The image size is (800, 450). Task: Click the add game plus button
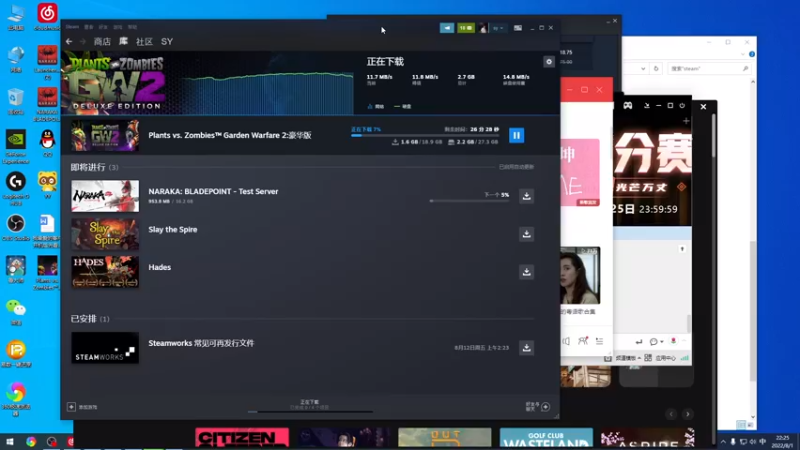coord(71,407)
